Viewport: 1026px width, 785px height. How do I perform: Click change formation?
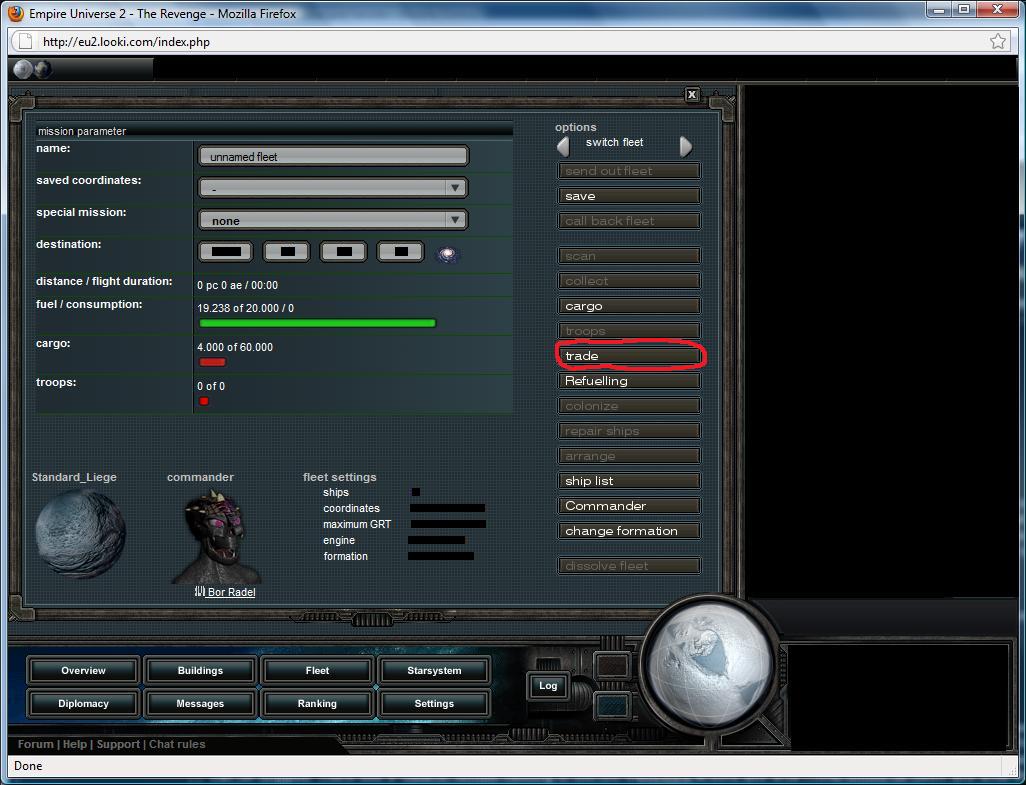[629, 531]
